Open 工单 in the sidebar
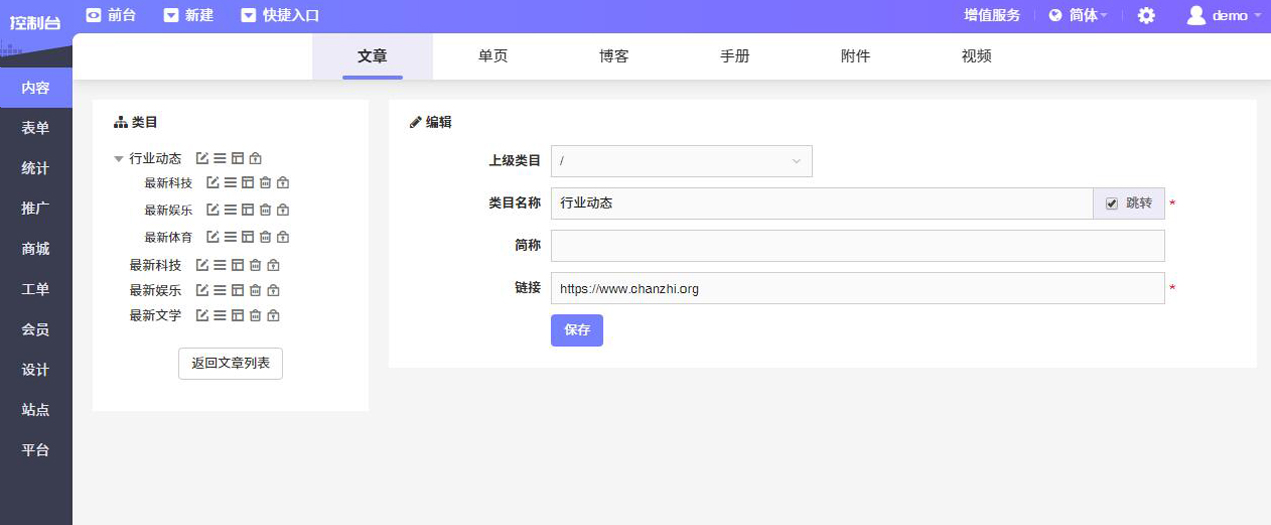The image size is (1271, 525). point(36,289)
